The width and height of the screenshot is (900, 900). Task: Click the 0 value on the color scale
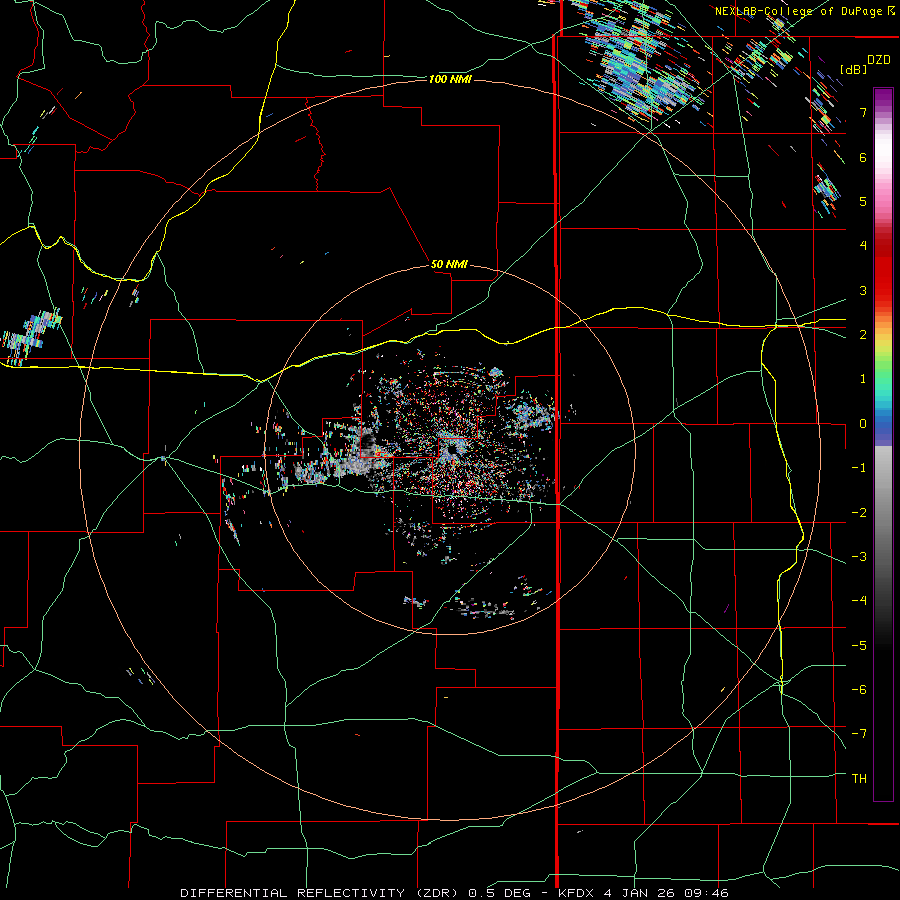pos(863,424)
